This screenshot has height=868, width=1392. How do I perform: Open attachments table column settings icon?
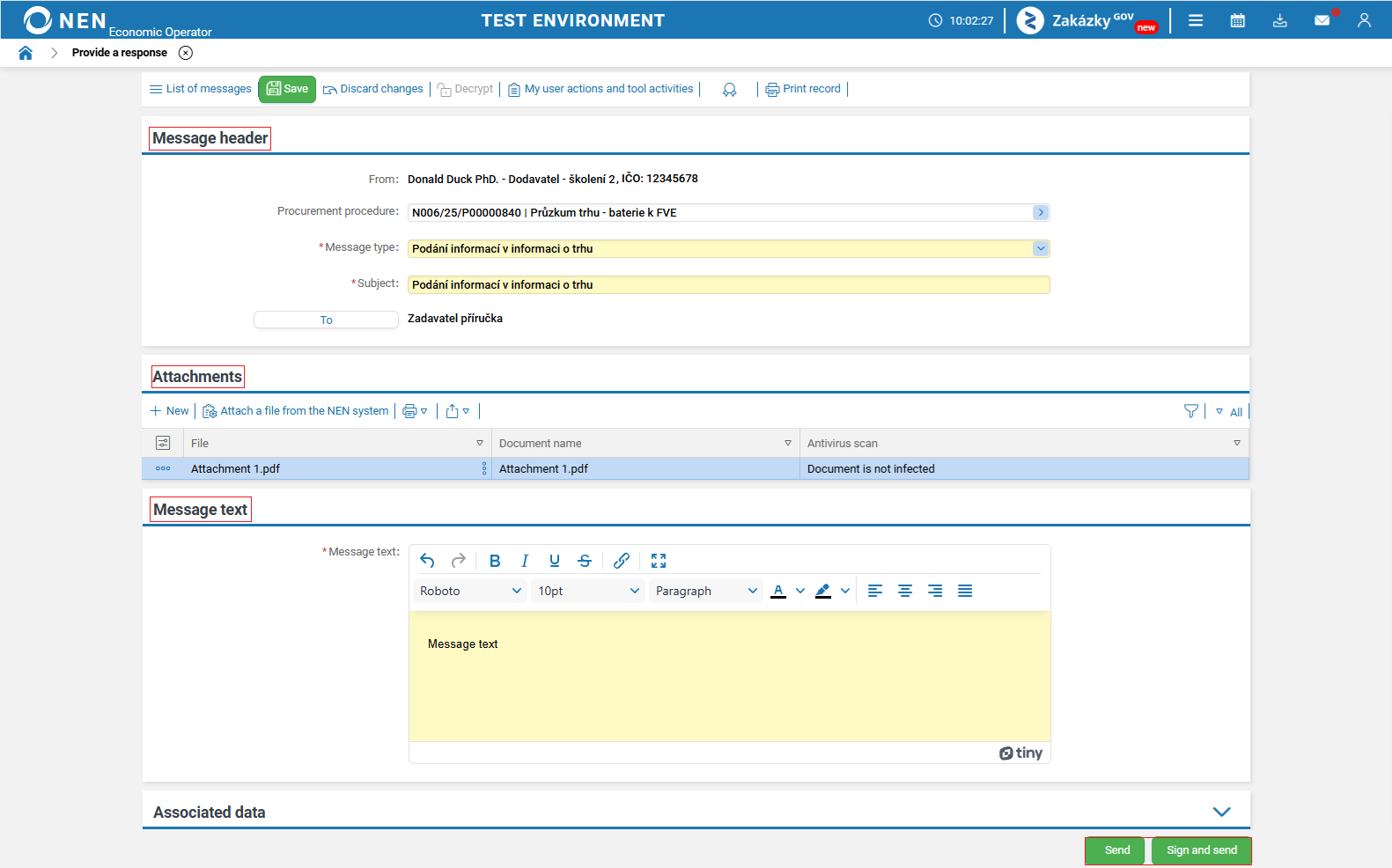point(163,443)
